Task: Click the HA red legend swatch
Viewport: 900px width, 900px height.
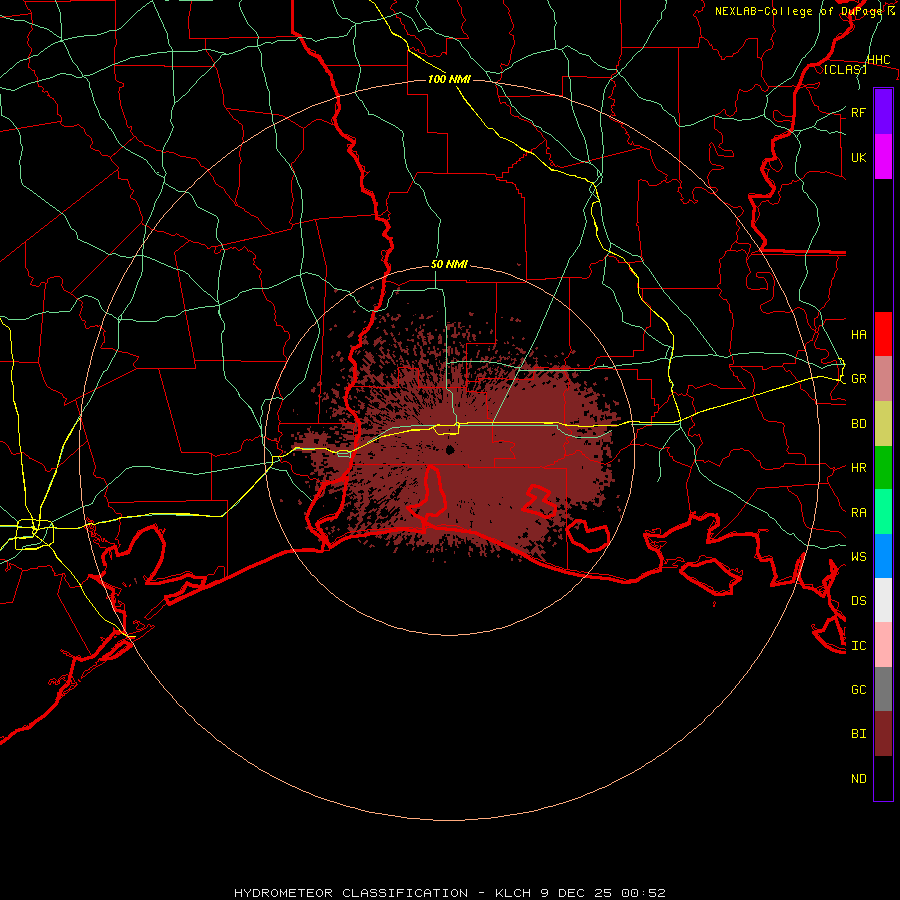Action: (883, 334)
